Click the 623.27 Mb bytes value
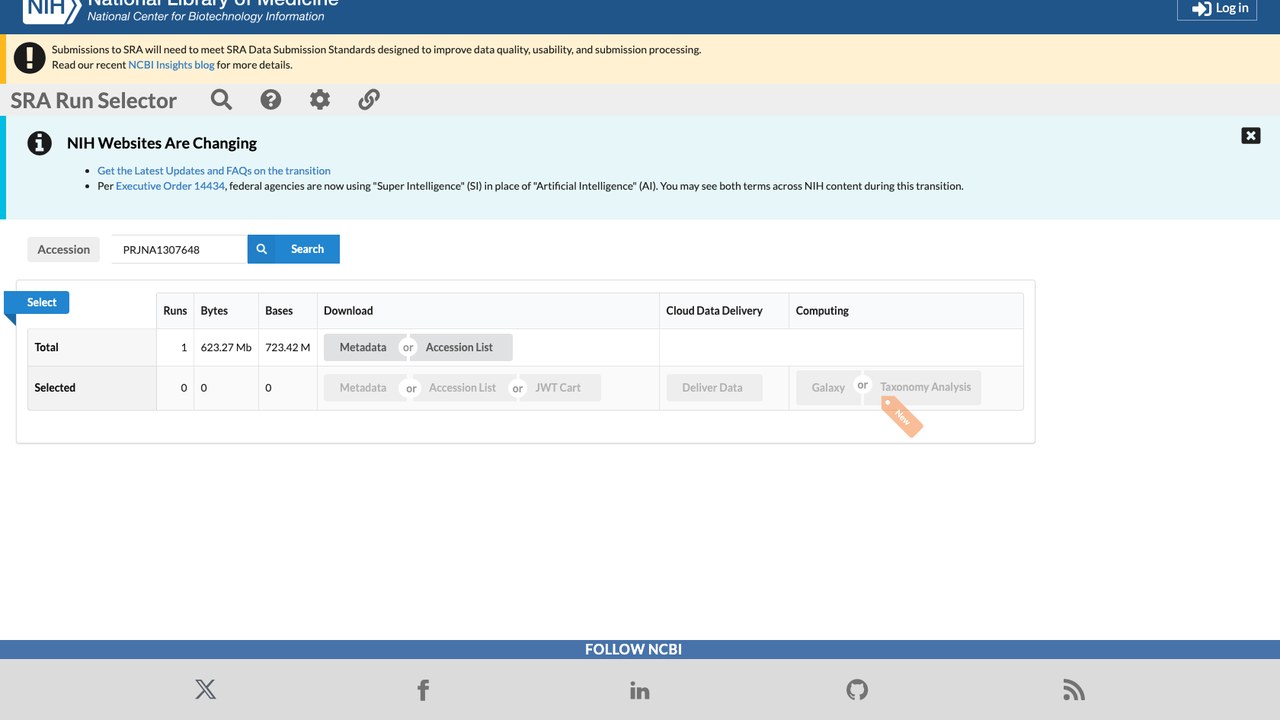The height and width of the screenshot is (720, 1280). click(x=226, y=348)
